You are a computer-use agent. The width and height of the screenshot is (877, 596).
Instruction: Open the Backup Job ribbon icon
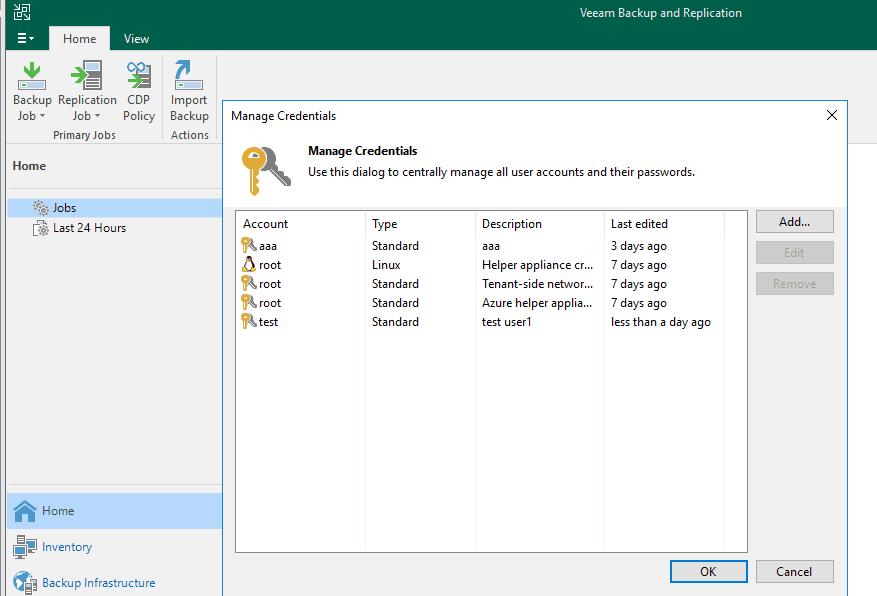point(32,76)
